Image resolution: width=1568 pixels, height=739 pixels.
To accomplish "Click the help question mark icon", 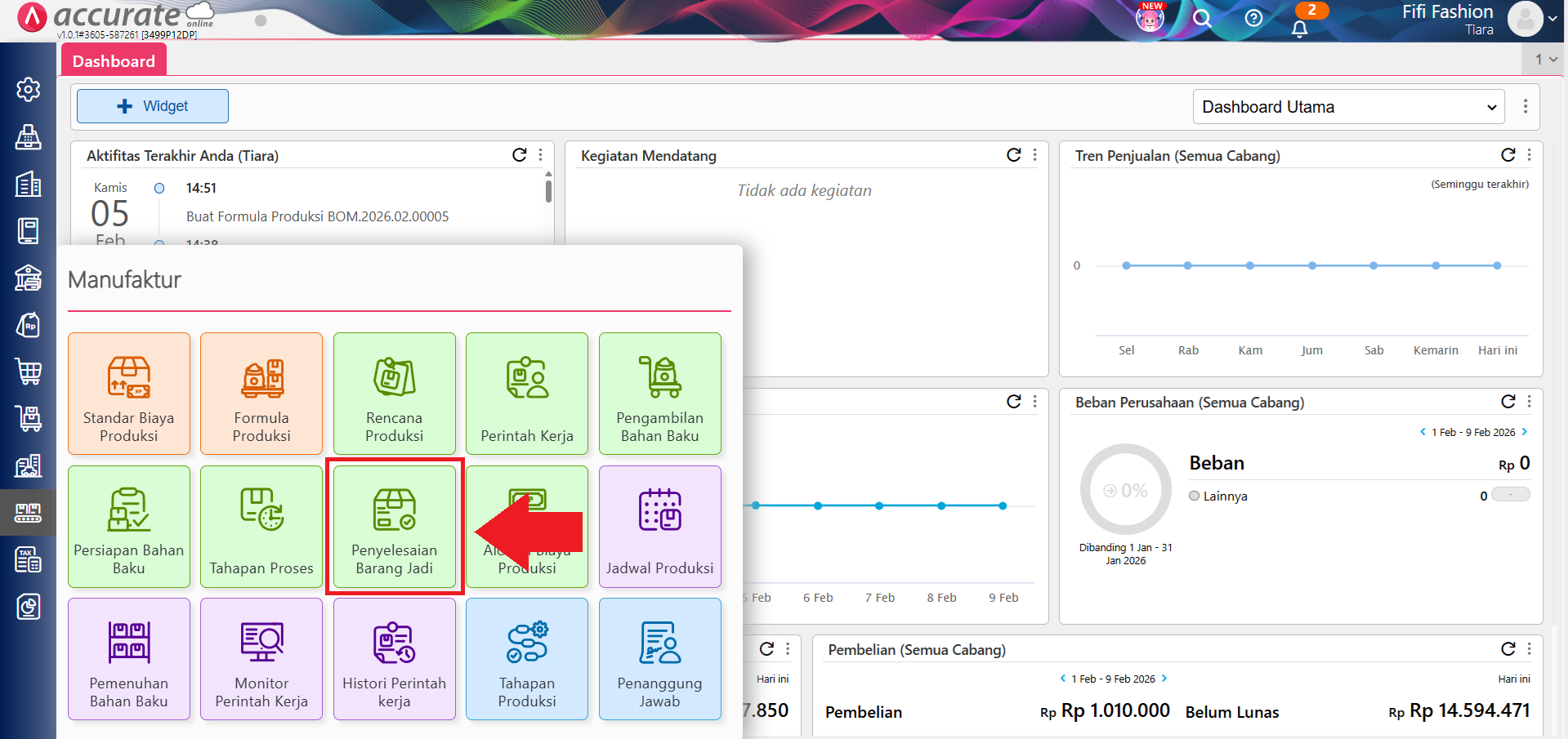I will (x=1253, y=18).
